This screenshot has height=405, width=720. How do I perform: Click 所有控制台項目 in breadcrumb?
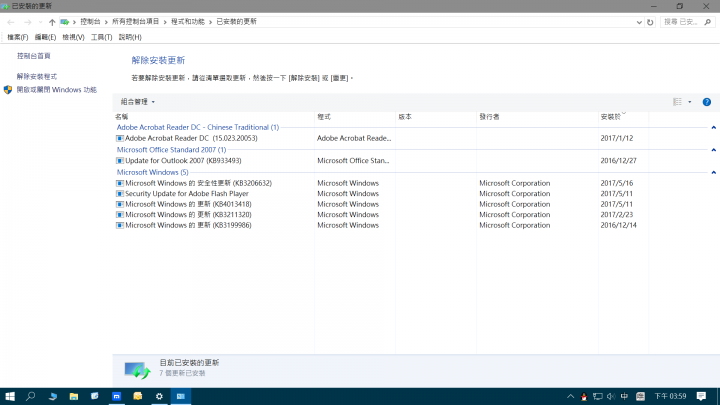click(x=135, y=22)
